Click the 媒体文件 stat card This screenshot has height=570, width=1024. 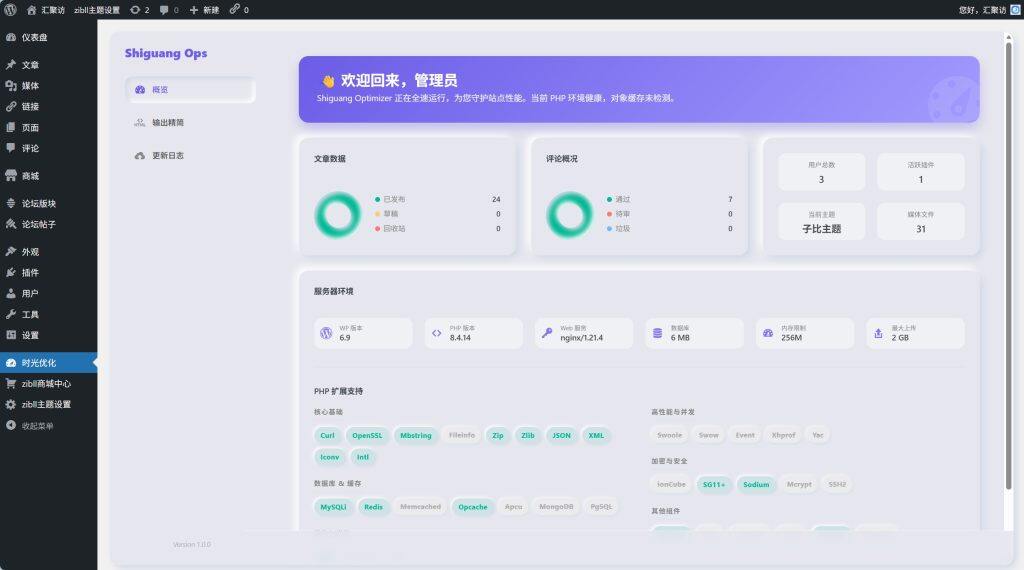921,221
